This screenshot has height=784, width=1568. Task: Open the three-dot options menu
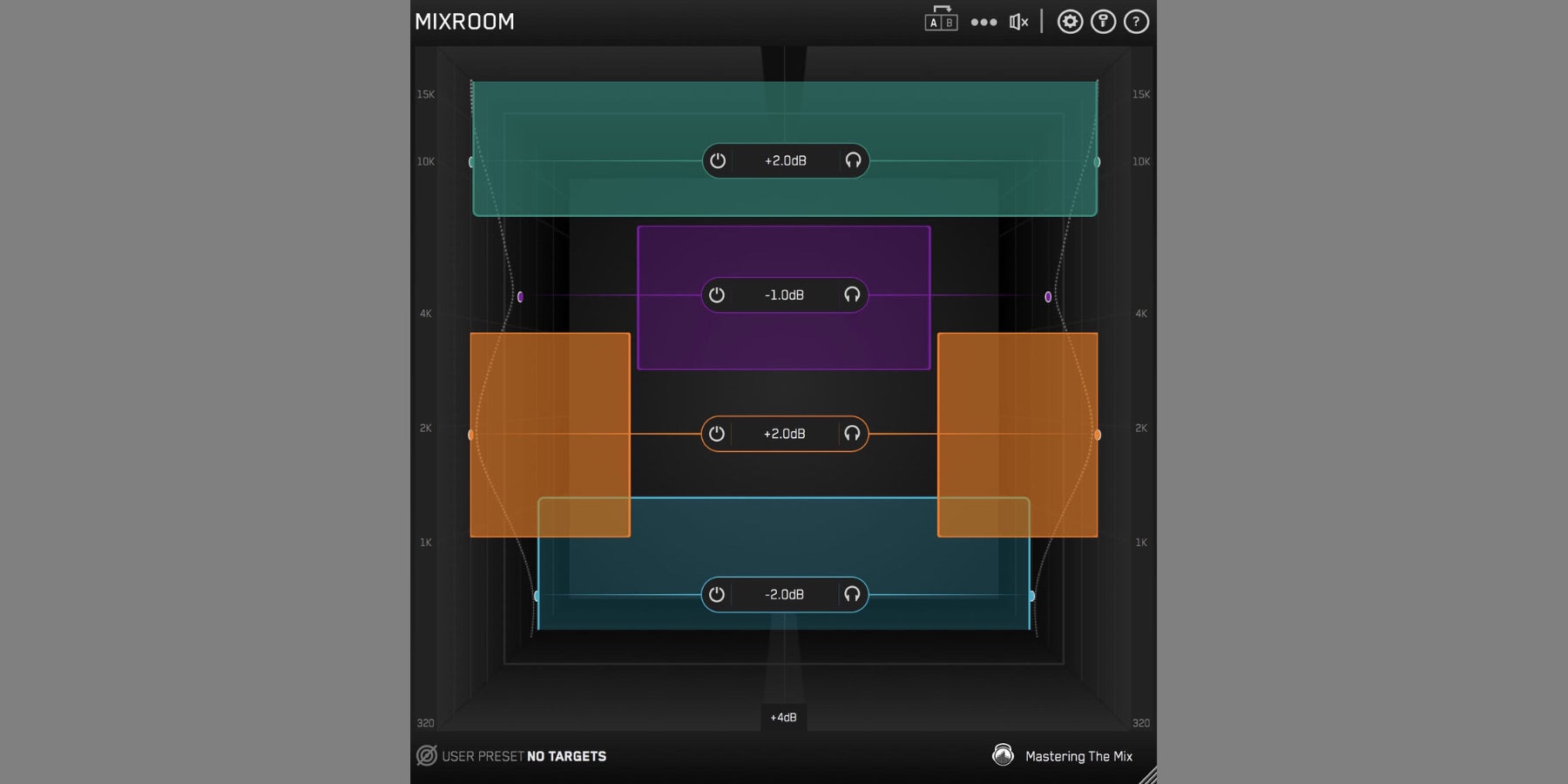tap(984, 21)
